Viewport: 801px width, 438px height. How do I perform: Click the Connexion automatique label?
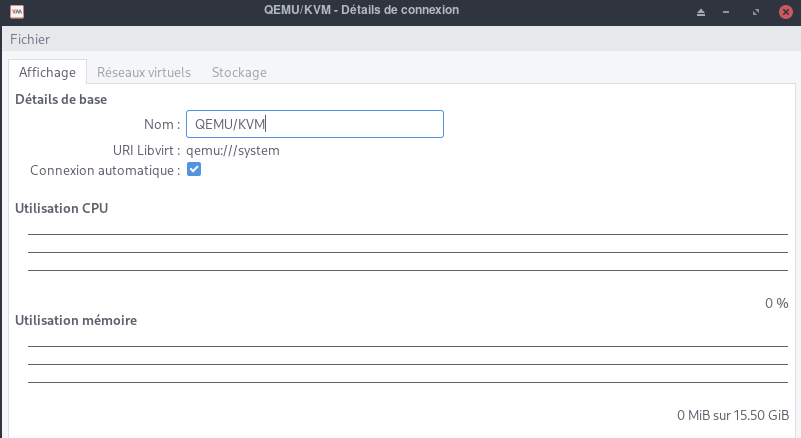[x=105, y=170]
